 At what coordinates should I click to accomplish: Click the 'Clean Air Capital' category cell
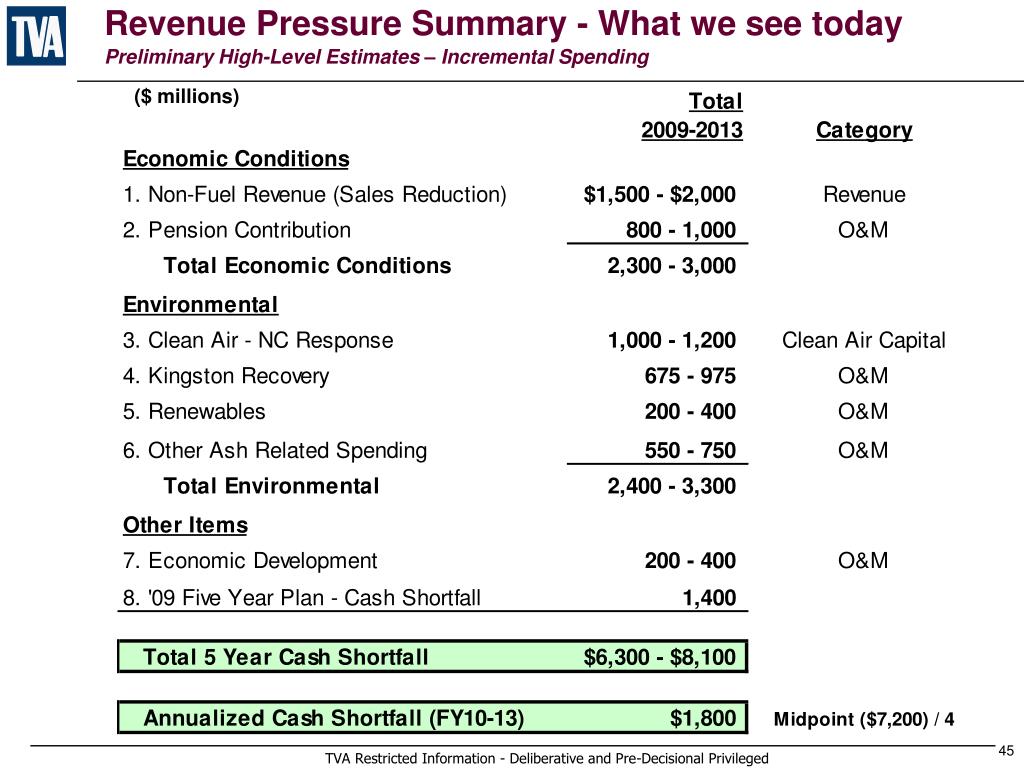864,340
